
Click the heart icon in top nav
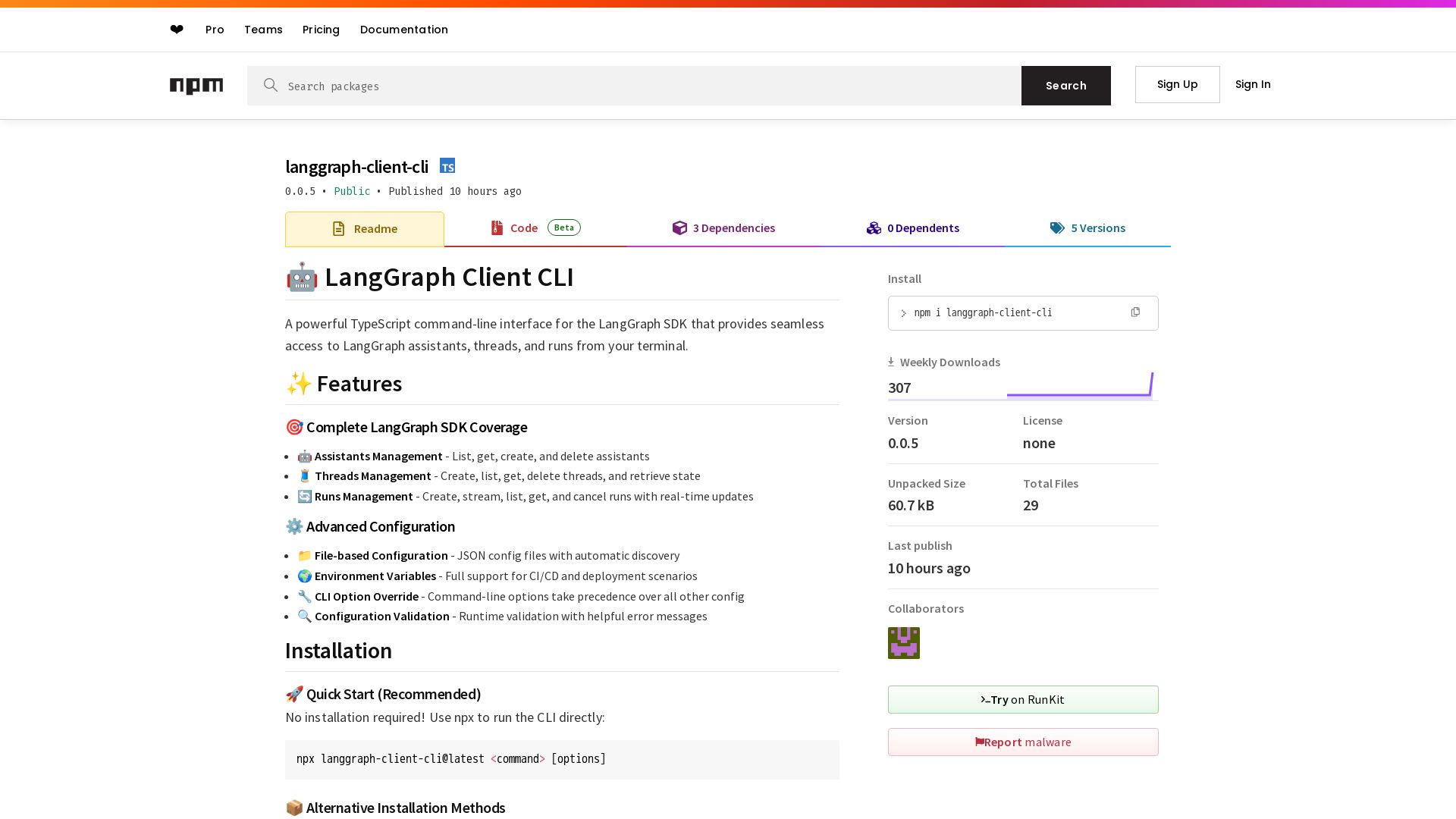click(177, 30)
